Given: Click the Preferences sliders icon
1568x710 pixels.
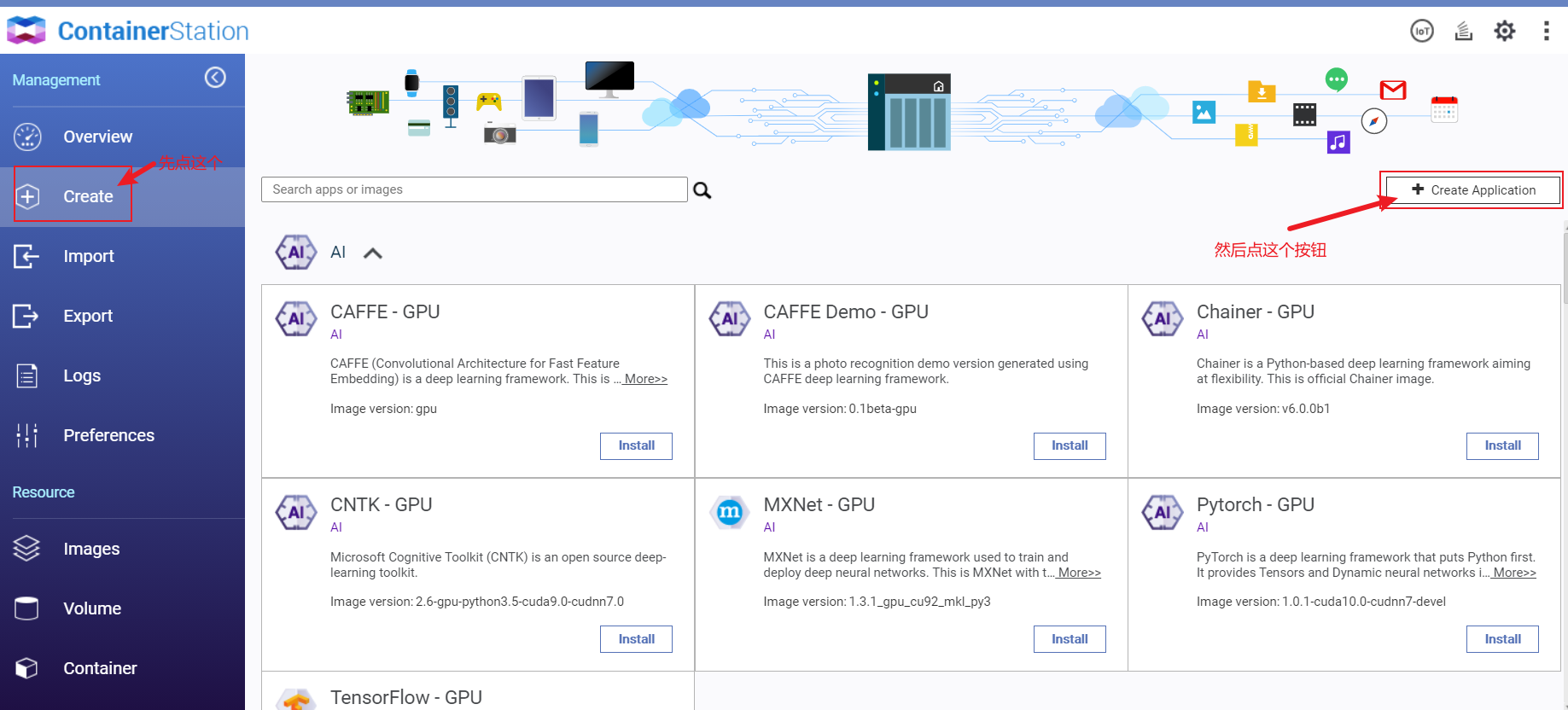Looking at the screenshot, I should pyautogui.click(x=27, y=435).
